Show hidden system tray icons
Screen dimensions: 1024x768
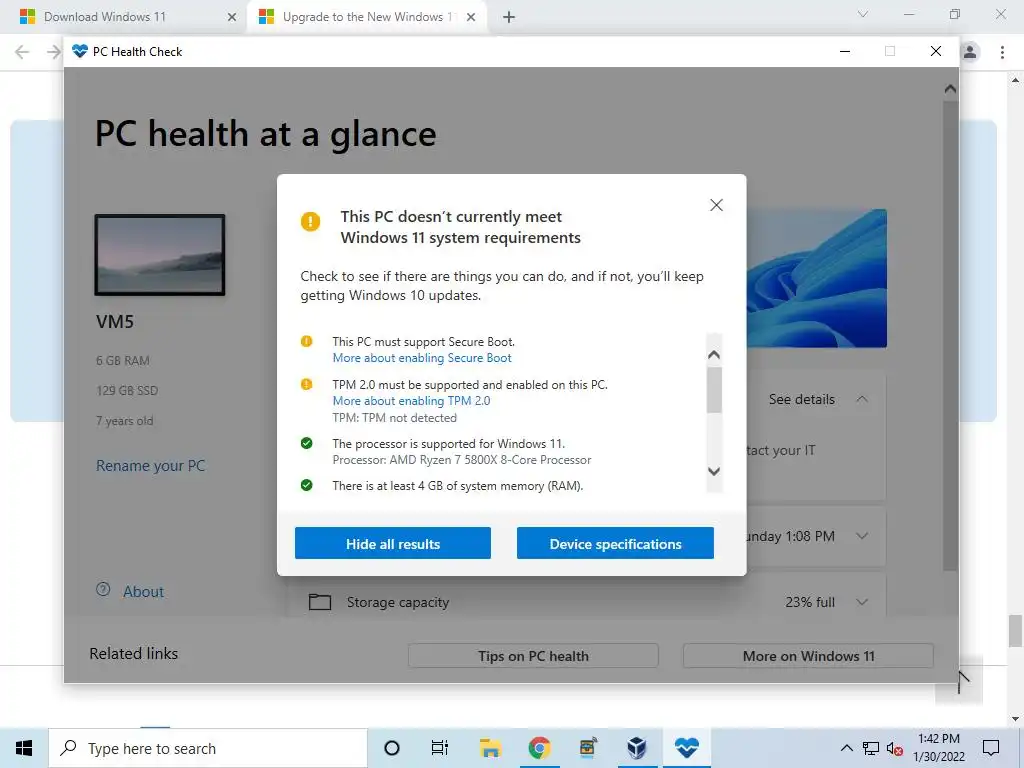(846, 748)
